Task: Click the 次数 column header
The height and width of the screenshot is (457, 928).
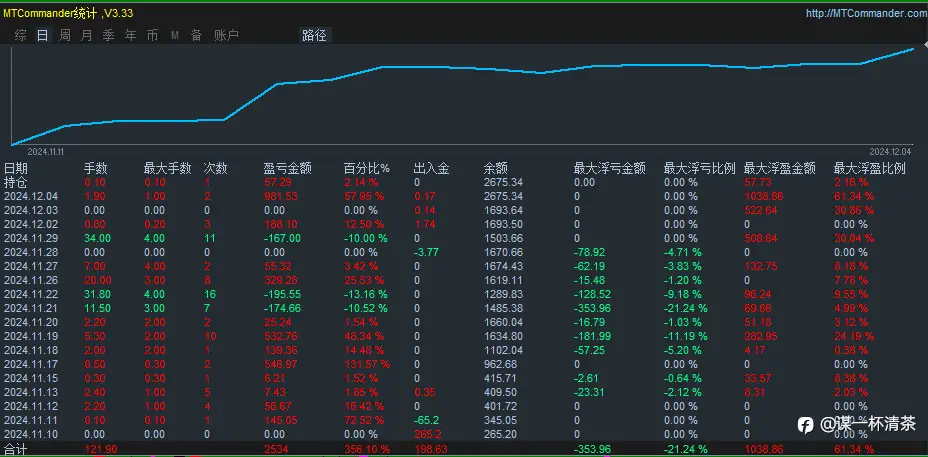Action: point(215,169)
